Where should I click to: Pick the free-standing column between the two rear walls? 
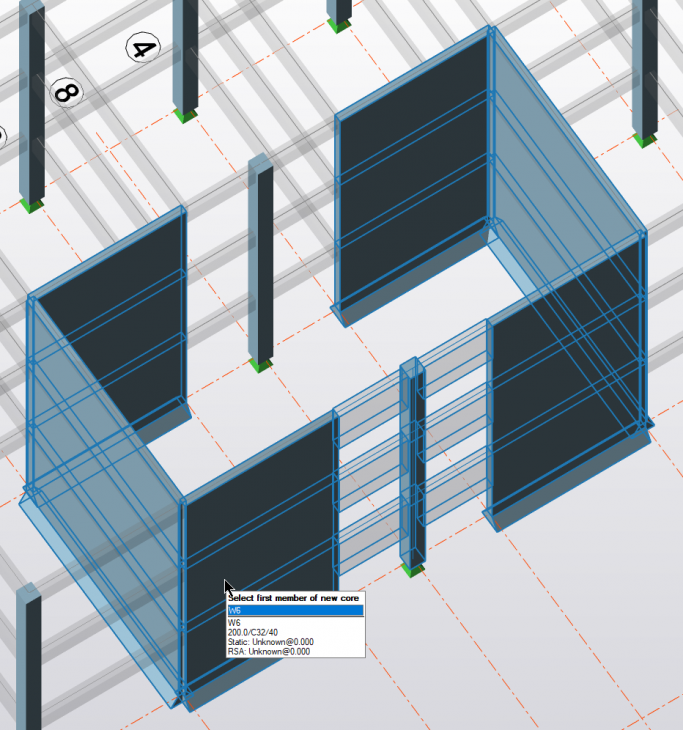pyautogui.click(x=261, y=258)
